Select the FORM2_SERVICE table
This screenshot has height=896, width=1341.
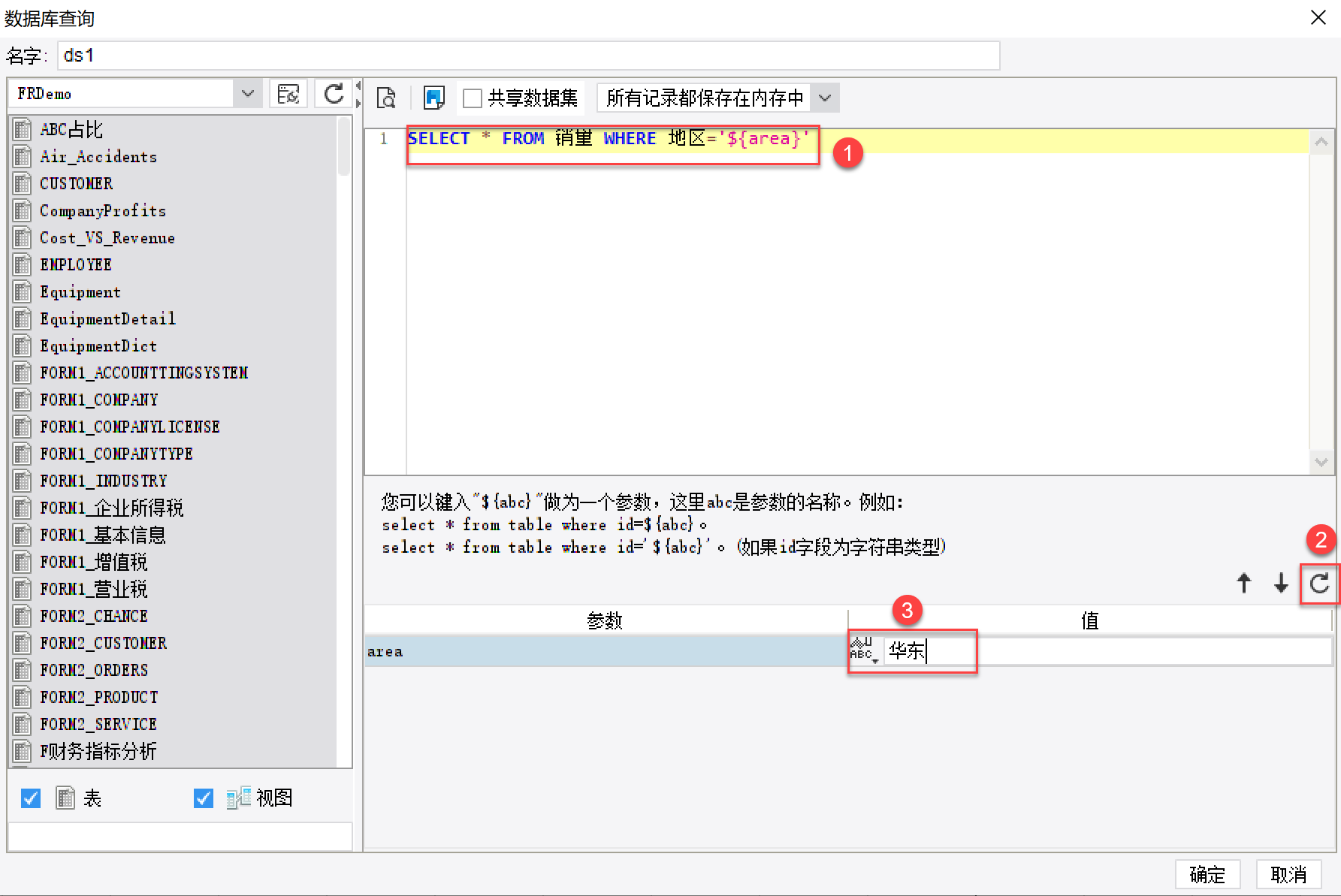click(98, 724)
